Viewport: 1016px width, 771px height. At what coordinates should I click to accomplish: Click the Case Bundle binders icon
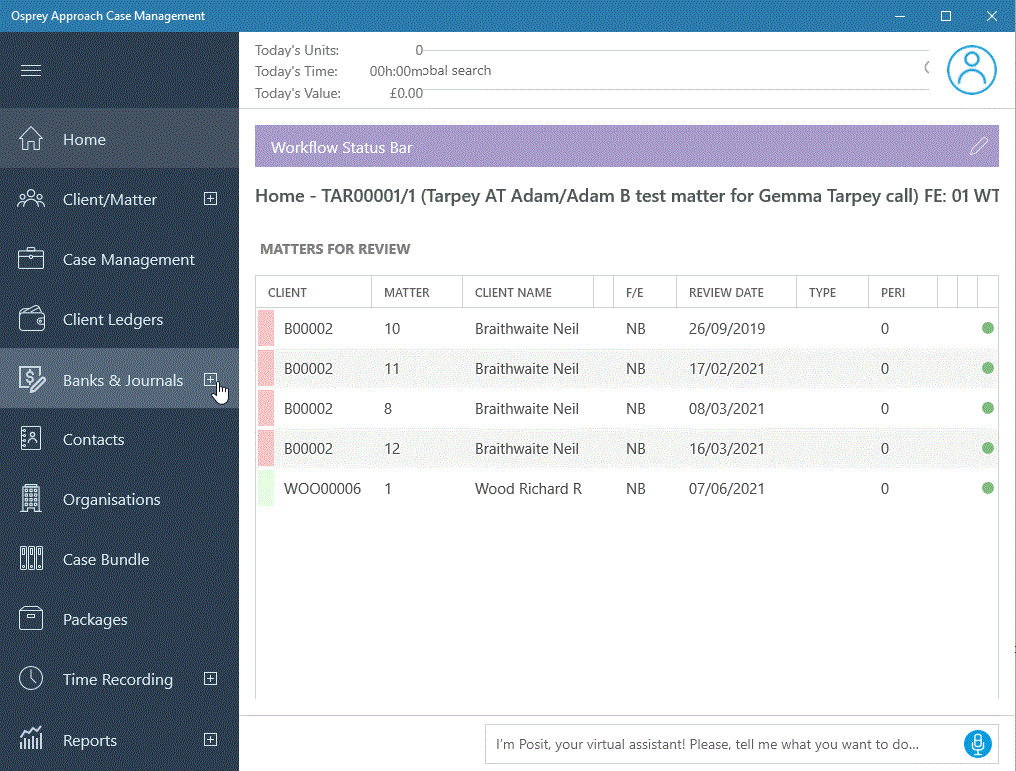[x=31, y=558]
